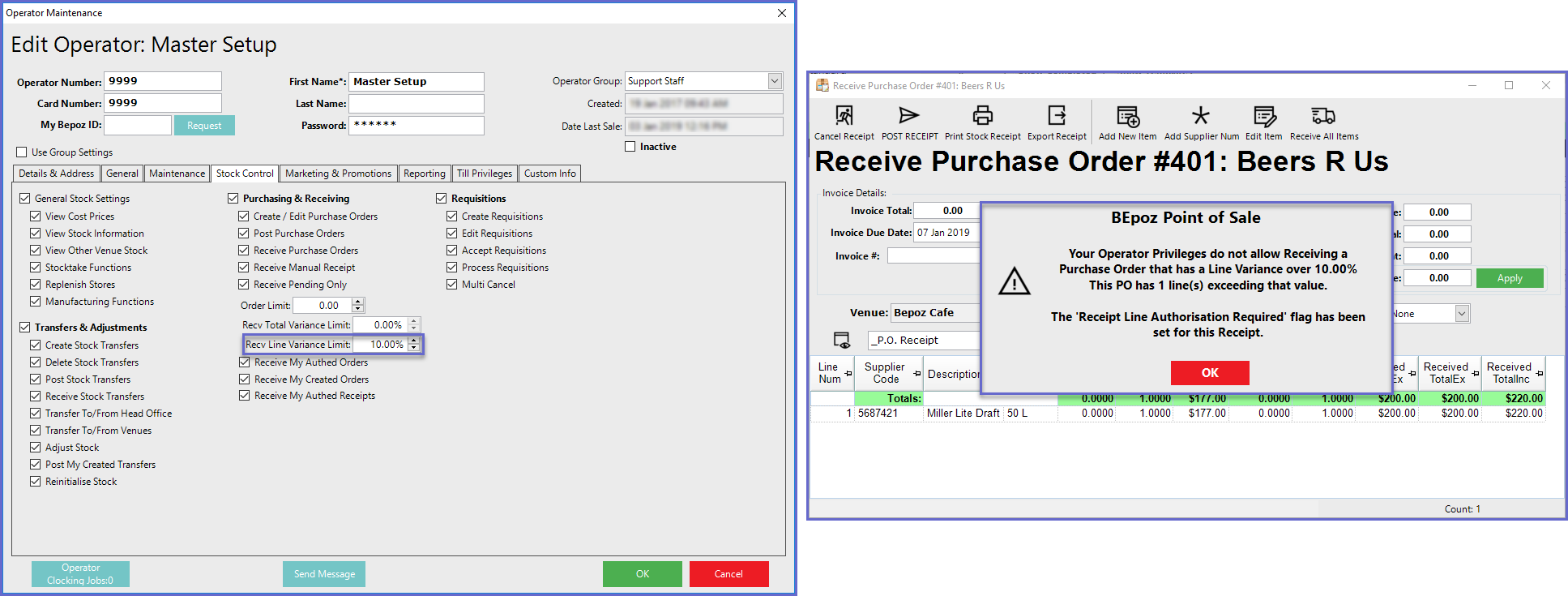The width and height of the screenshot is (1568, 596).
Task: Open the General tab
Action: (x=122, y=174)
